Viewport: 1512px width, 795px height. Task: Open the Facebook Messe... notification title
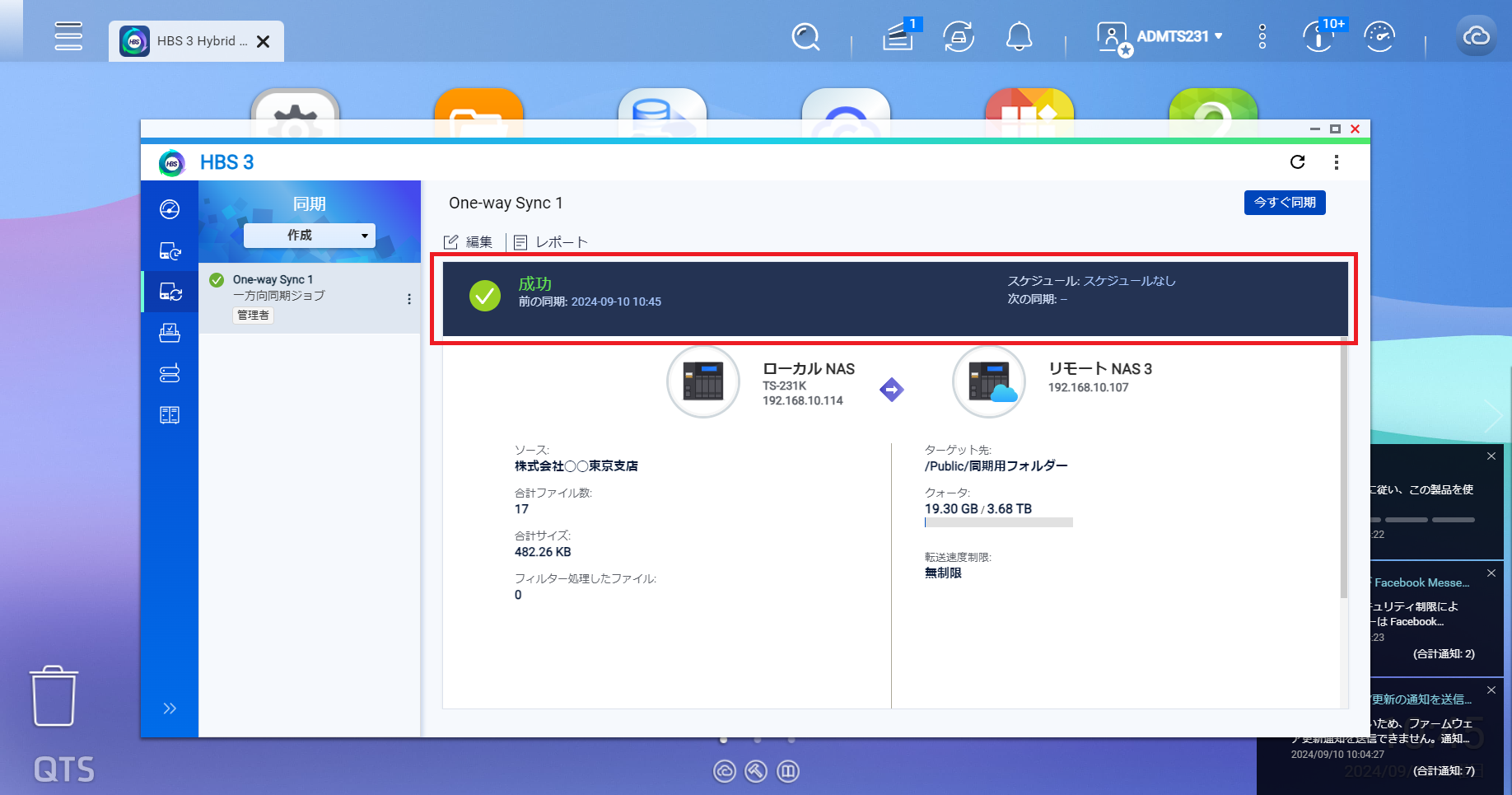(1421, 582)
